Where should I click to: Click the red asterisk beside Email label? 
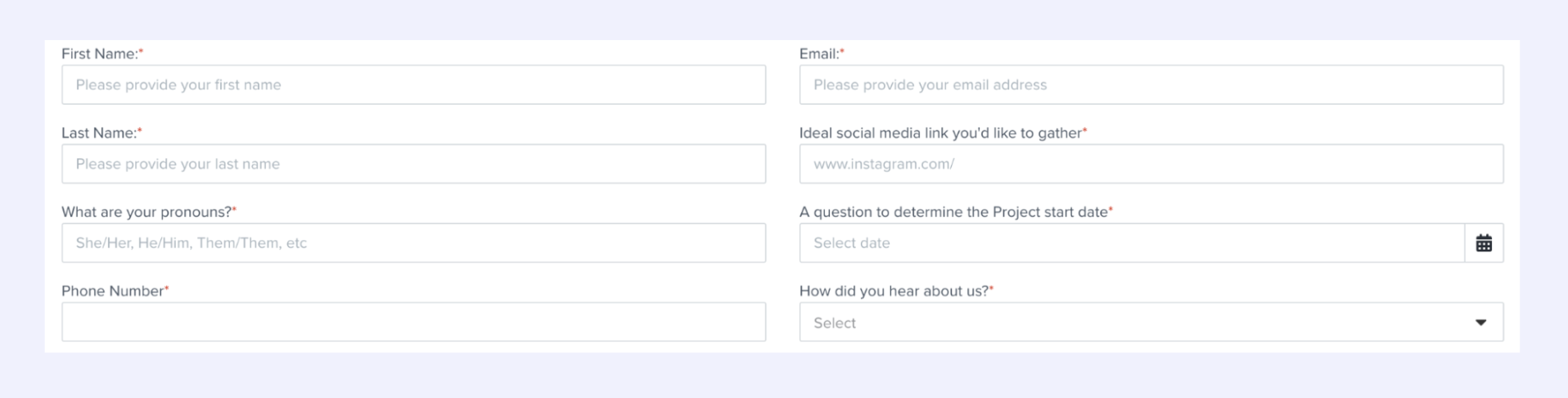click(842, 52)
